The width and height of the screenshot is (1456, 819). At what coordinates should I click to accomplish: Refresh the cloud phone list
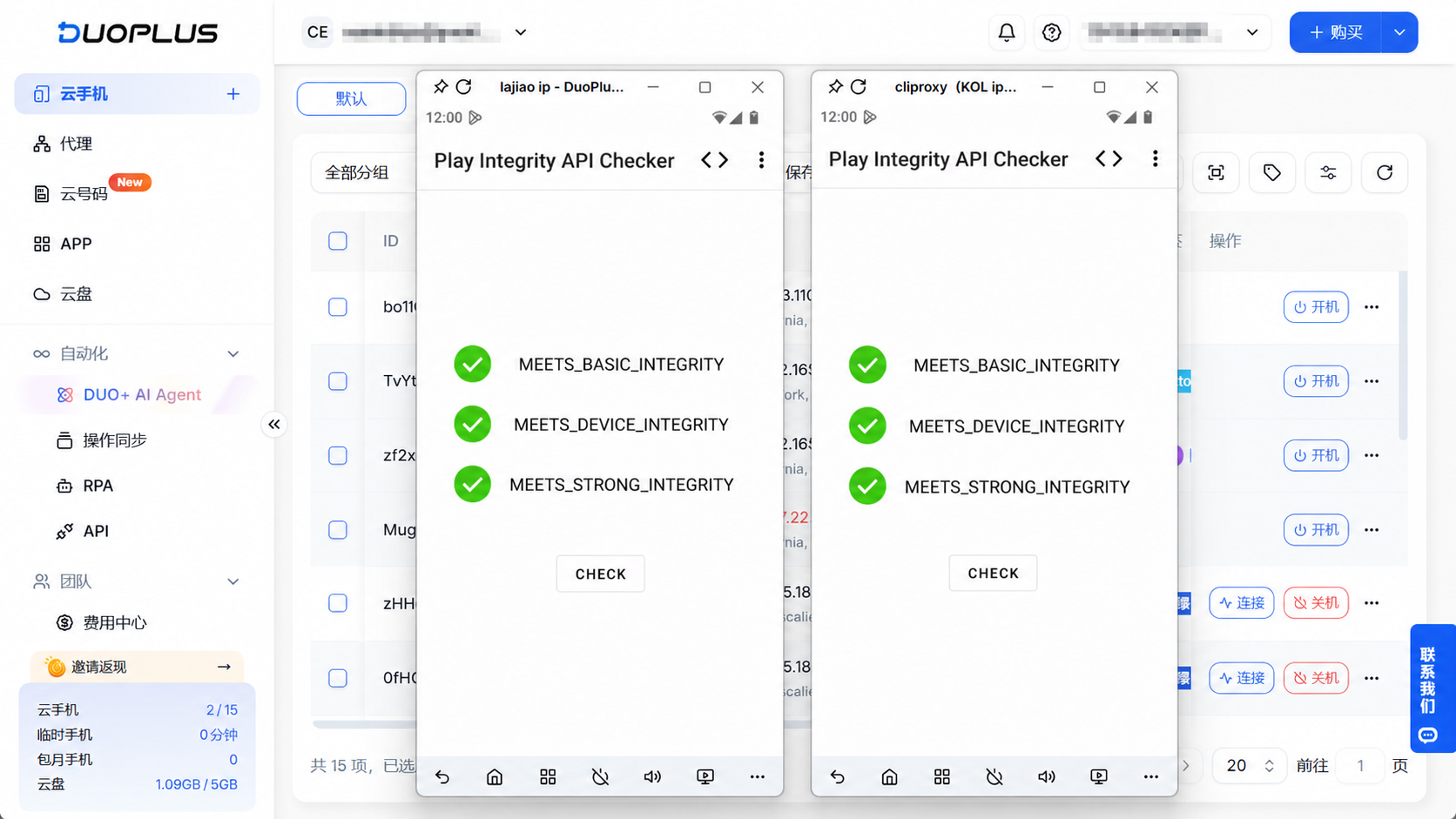pyautogui.click(x=1385, y=172)
